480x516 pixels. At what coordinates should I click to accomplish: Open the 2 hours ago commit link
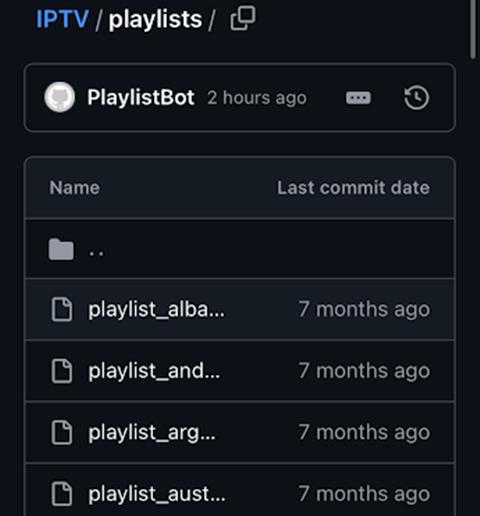(x=257, y=98)
